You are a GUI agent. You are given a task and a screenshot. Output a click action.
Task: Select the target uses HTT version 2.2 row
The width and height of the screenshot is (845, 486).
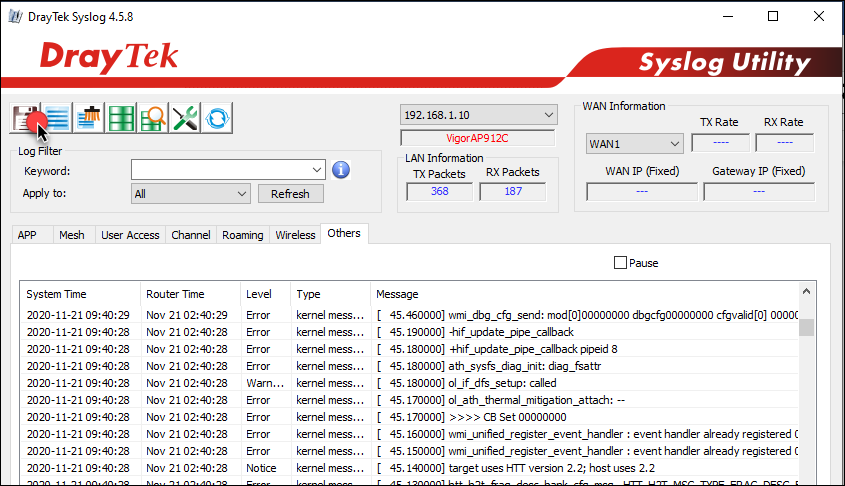pyautogui.click(x=410, y=468)
